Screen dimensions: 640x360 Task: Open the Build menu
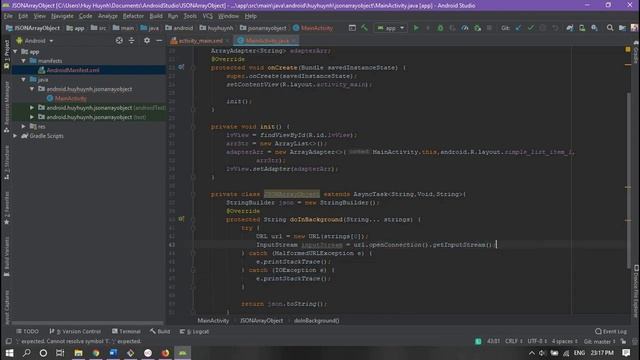pyautogui.click(x=156, y=16)
